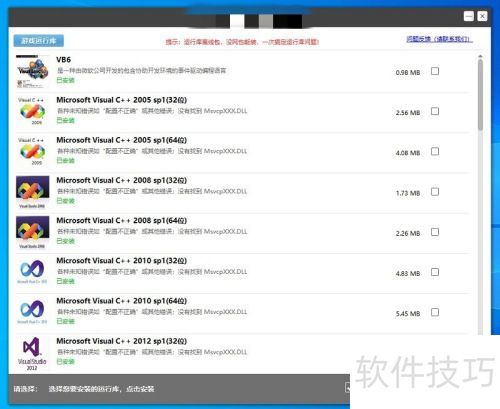Tick the VB6 checkbox
Image resolution: width=500 pixels, height=409 pixels.
pos(435,71)
